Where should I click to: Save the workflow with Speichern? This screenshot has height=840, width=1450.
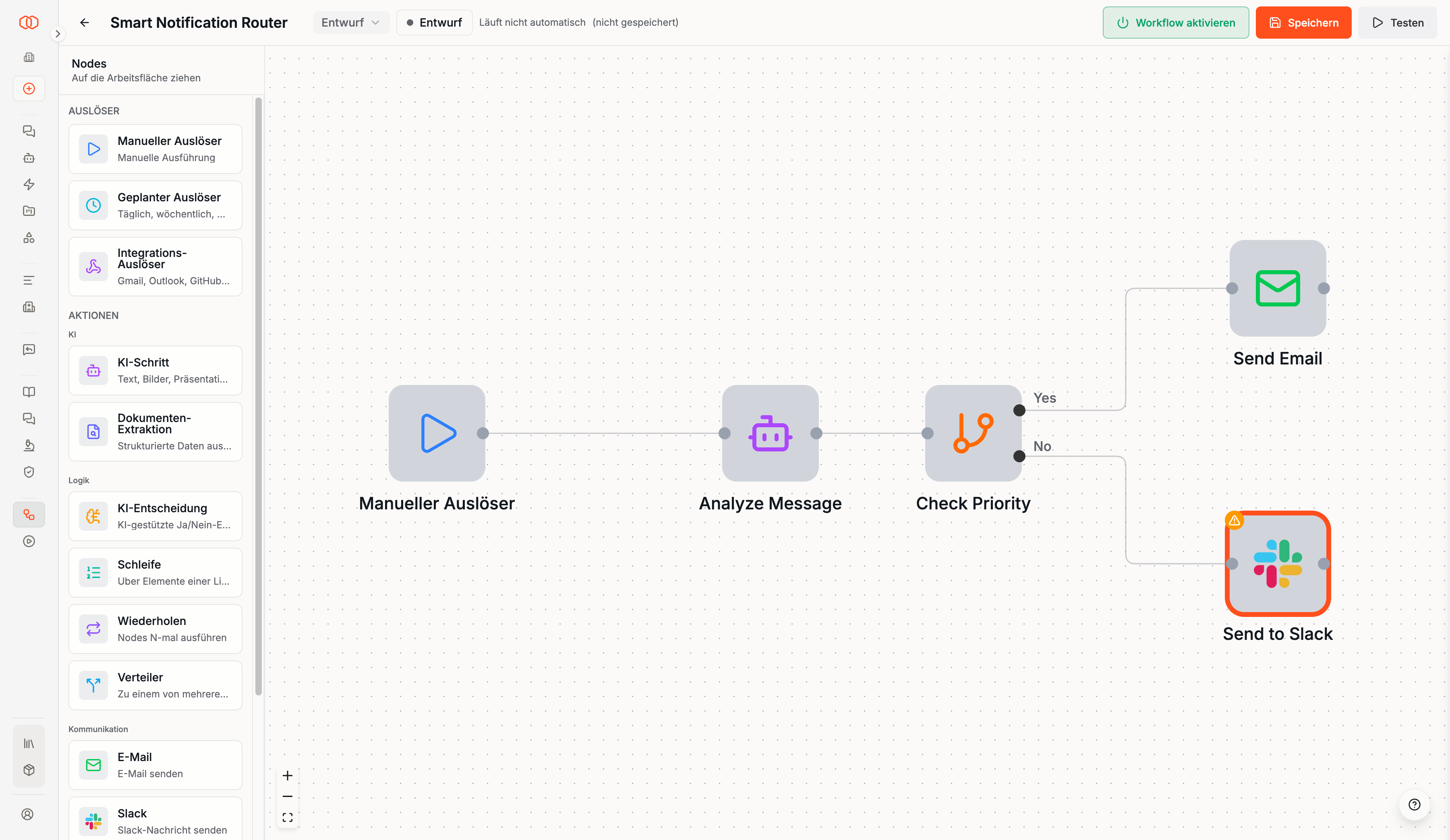(x=1303, y=23)
